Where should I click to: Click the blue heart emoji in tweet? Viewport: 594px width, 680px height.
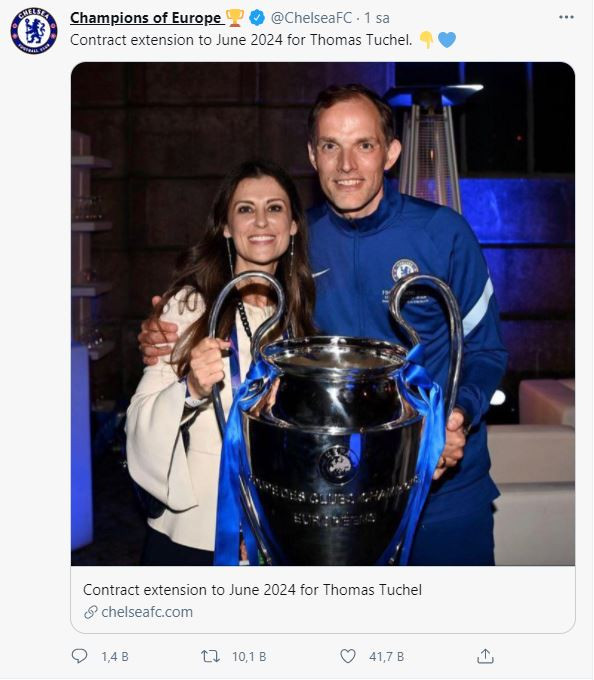pyautogui.click(x=447, y=40)
